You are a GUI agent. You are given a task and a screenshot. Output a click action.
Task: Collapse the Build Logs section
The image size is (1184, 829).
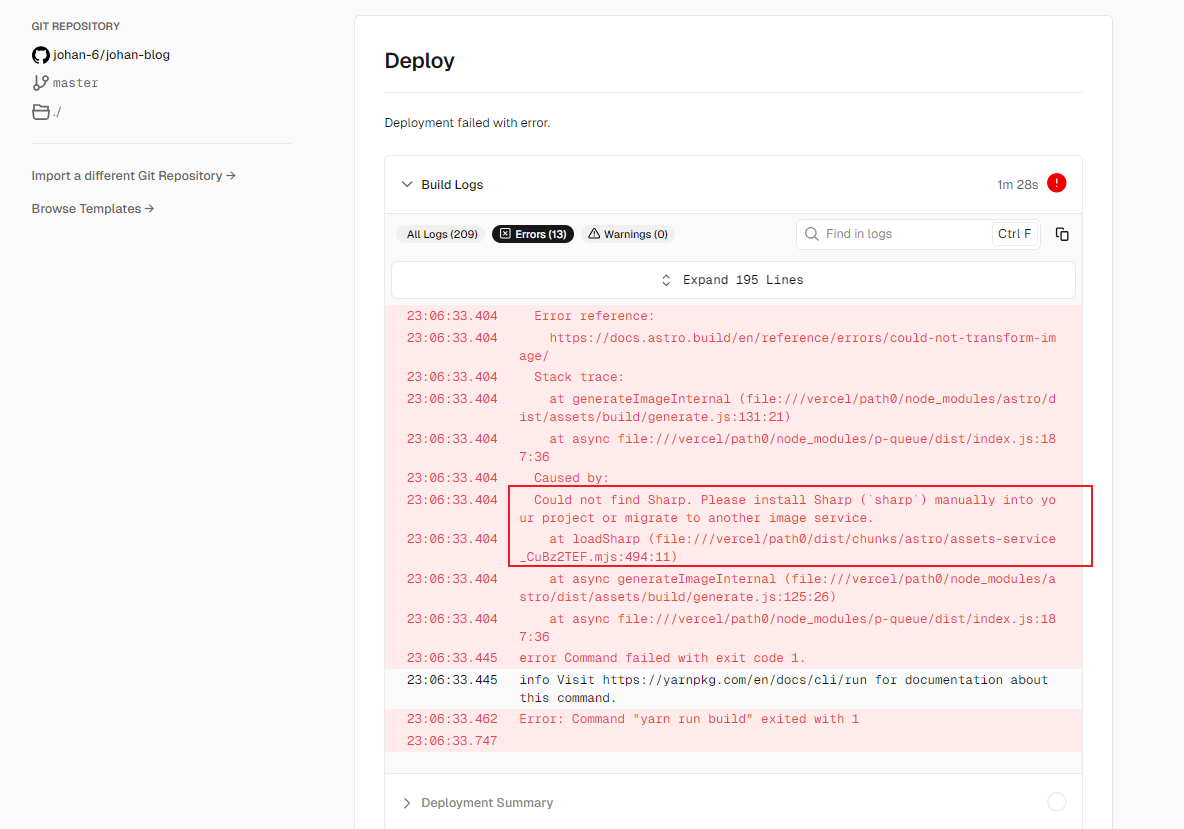tap(407, 184)
